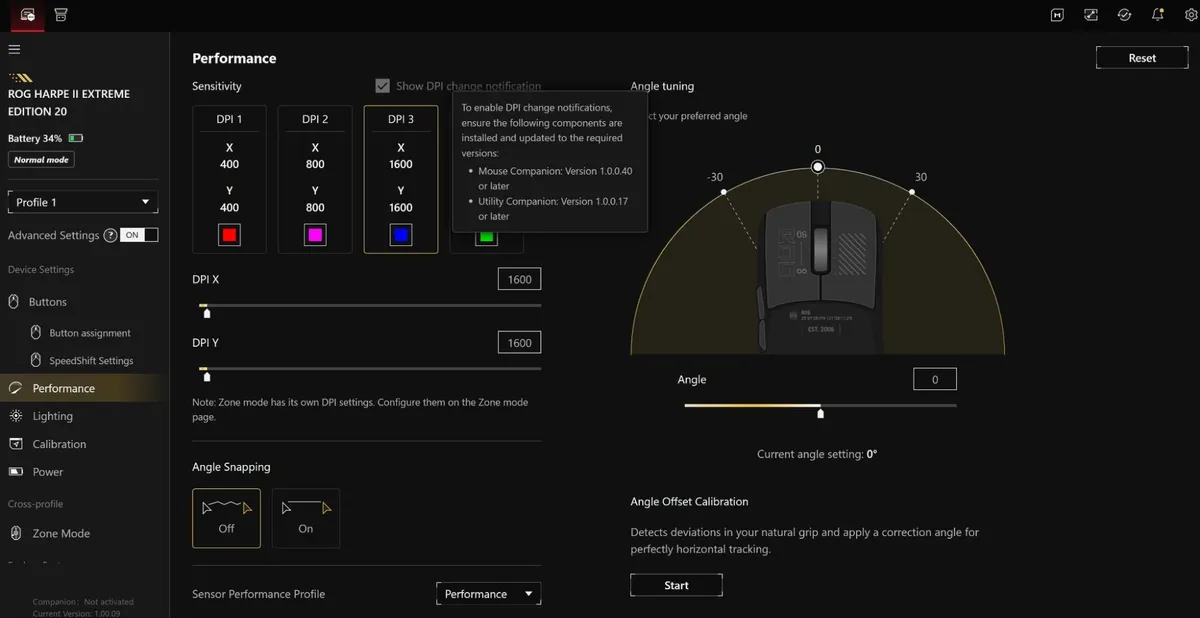Click the -30 angle label on dial
1200x618 pixels.
pos(715,177)
